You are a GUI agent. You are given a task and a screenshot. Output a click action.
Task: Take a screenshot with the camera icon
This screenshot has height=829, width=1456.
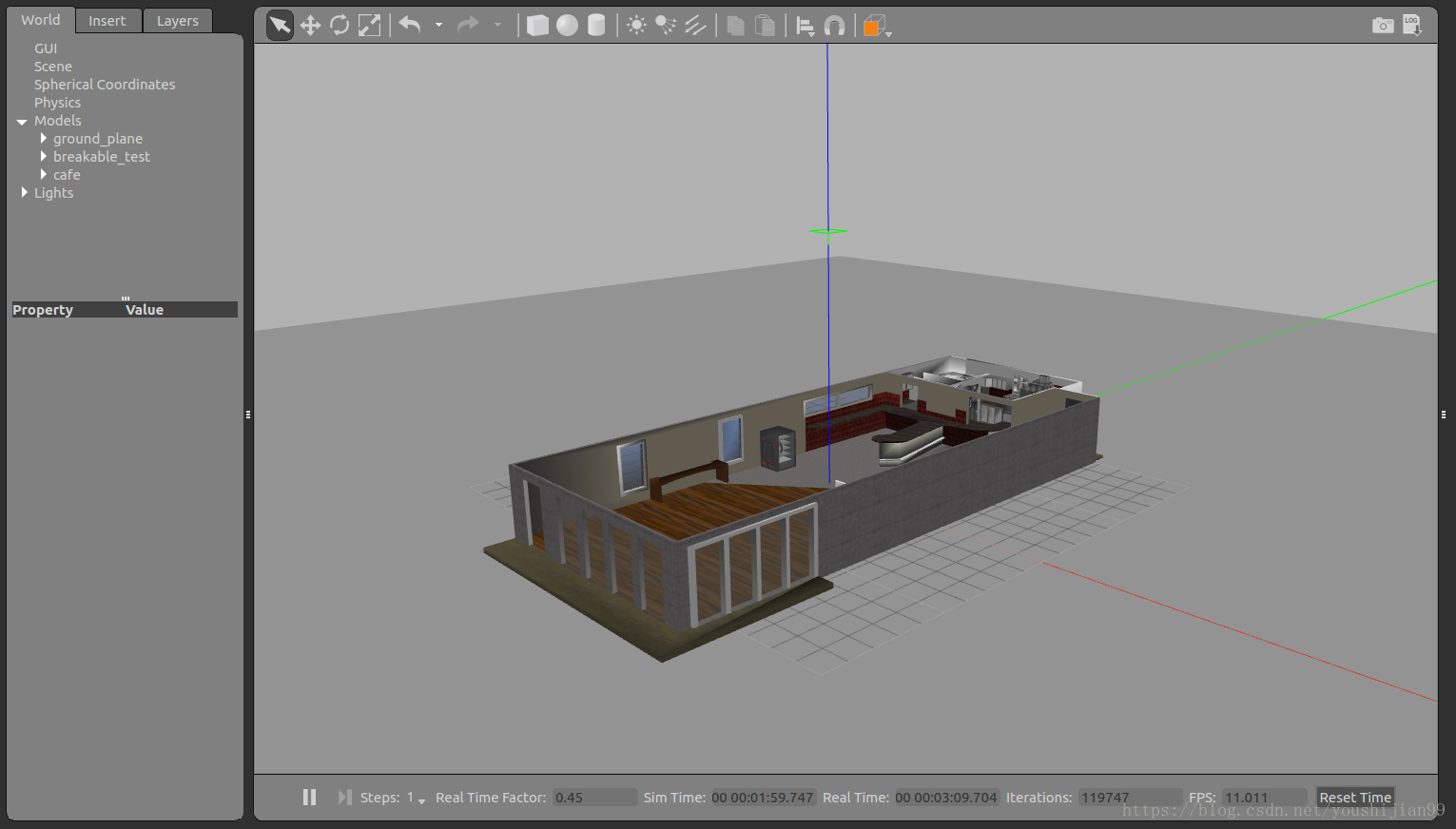point(1383,25)
